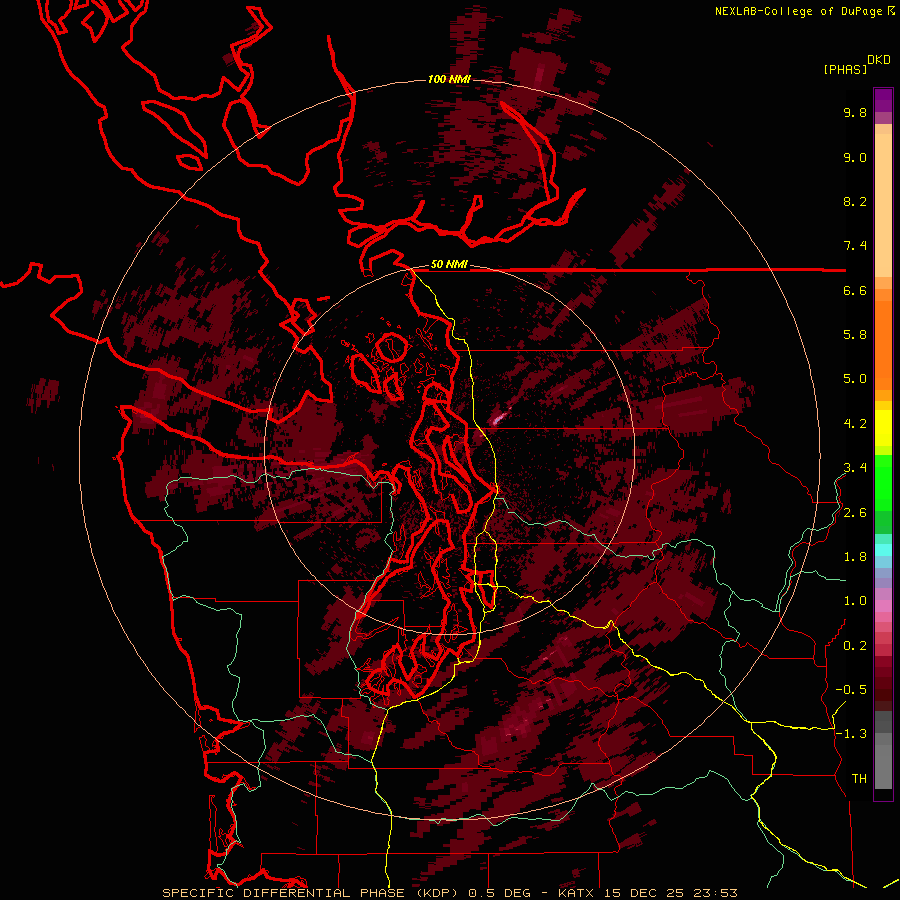This screenshot has width=900, height=900.
Task: Click the 0.2 value on the color scale
Action: coord(855,646)
